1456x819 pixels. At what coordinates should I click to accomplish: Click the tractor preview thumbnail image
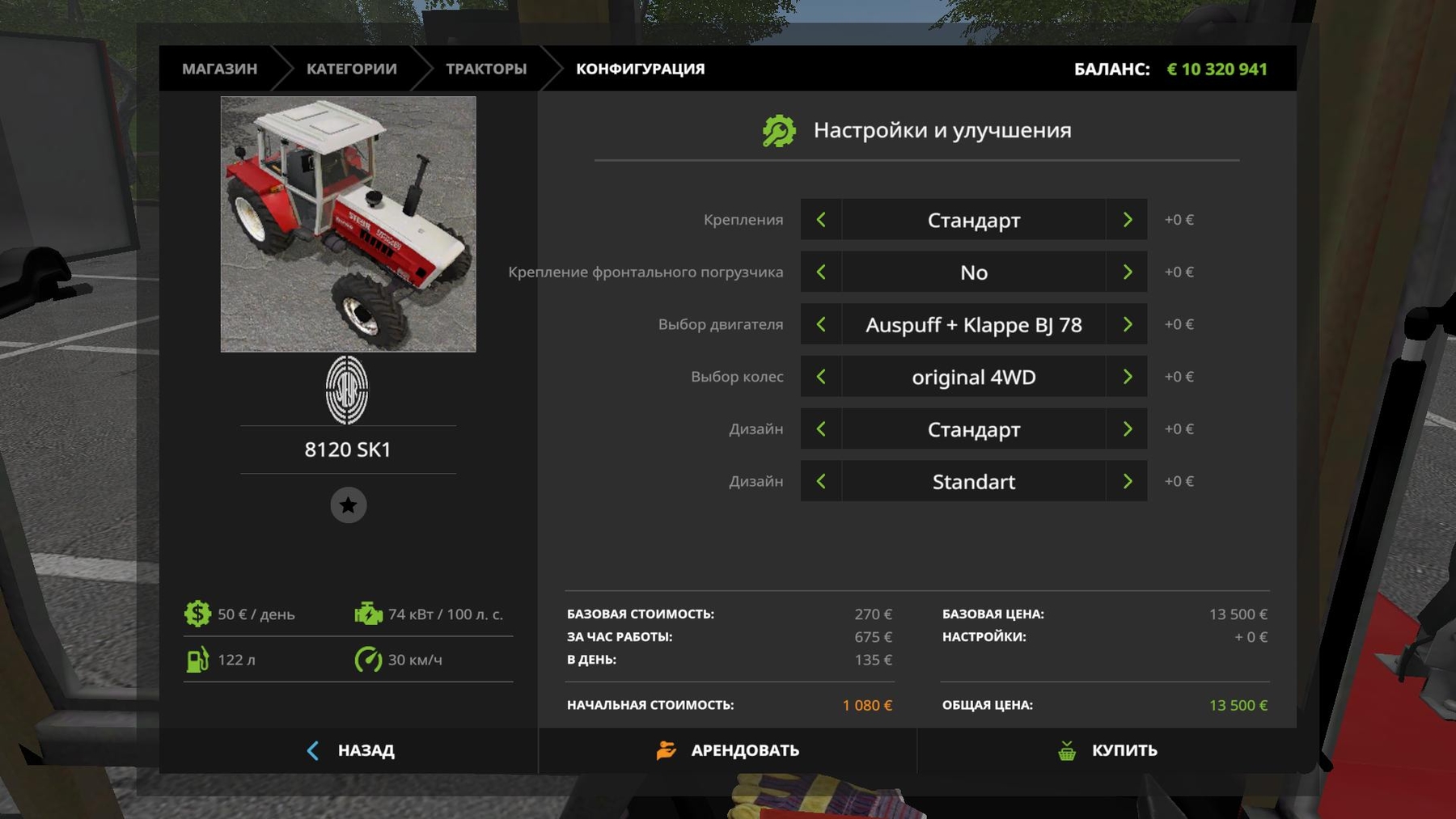(348, 224)
